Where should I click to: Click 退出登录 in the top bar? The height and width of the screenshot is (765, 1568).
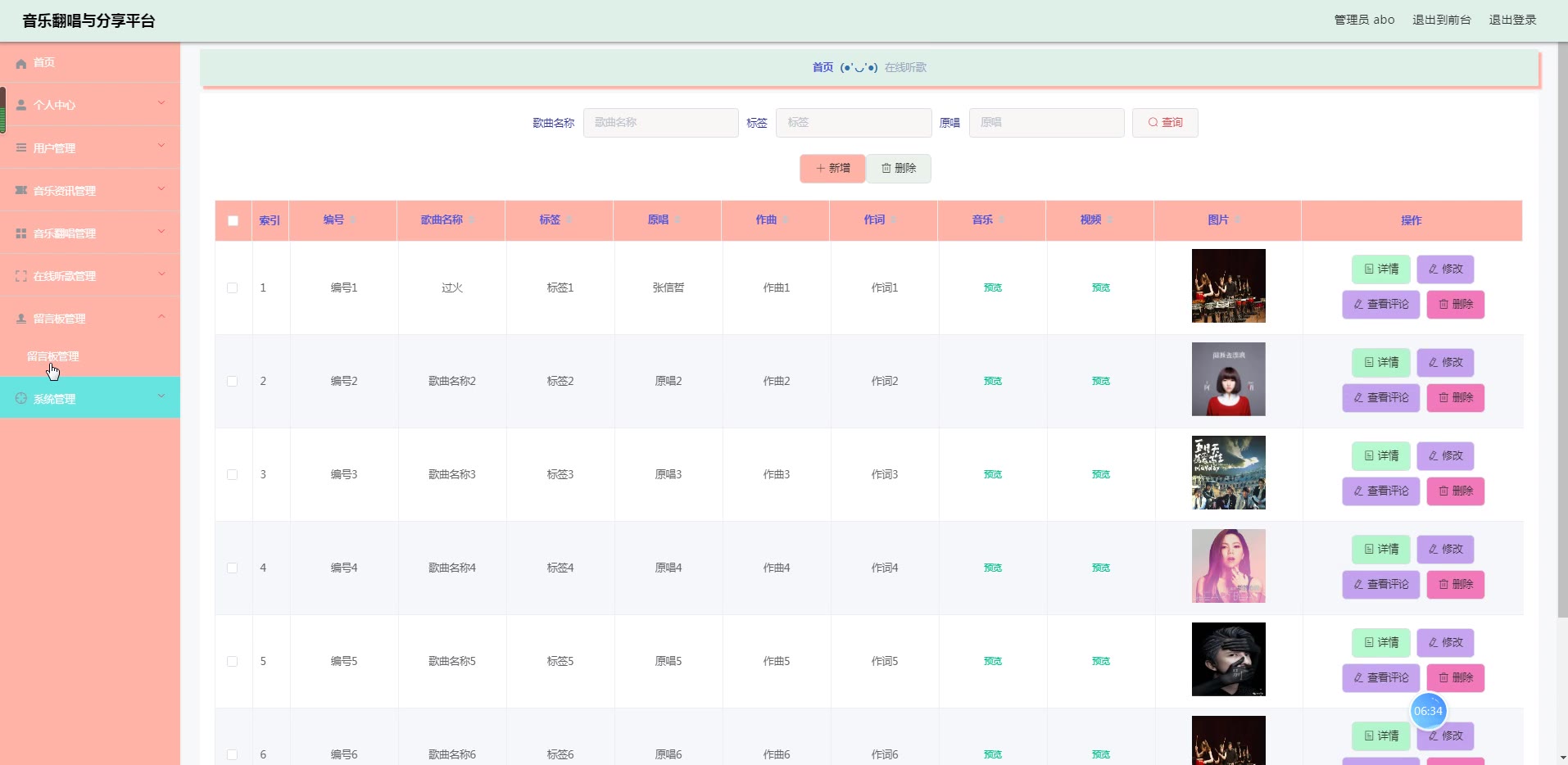click(1511, 20)
